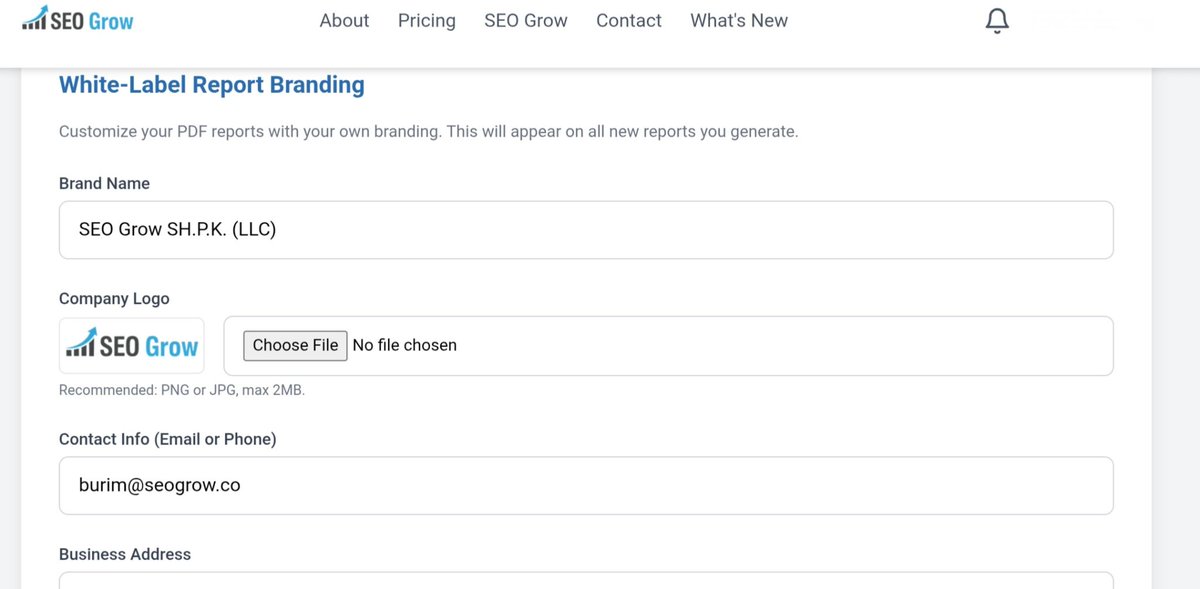This screenshot has height=589, width=1200.
Task: Click the Company Logo preview image
Action: (132, 346)
